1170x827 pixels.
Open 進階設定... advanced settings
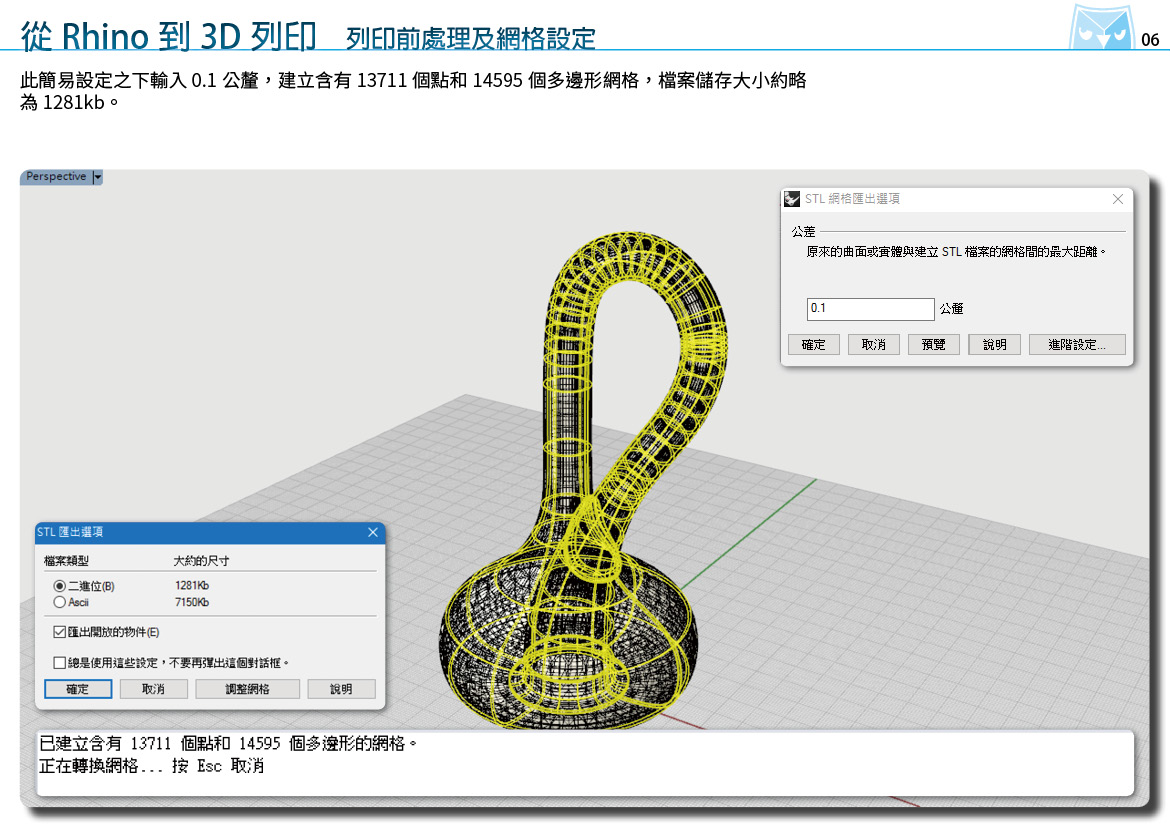pyautogui.click(x=1077, y=344)
